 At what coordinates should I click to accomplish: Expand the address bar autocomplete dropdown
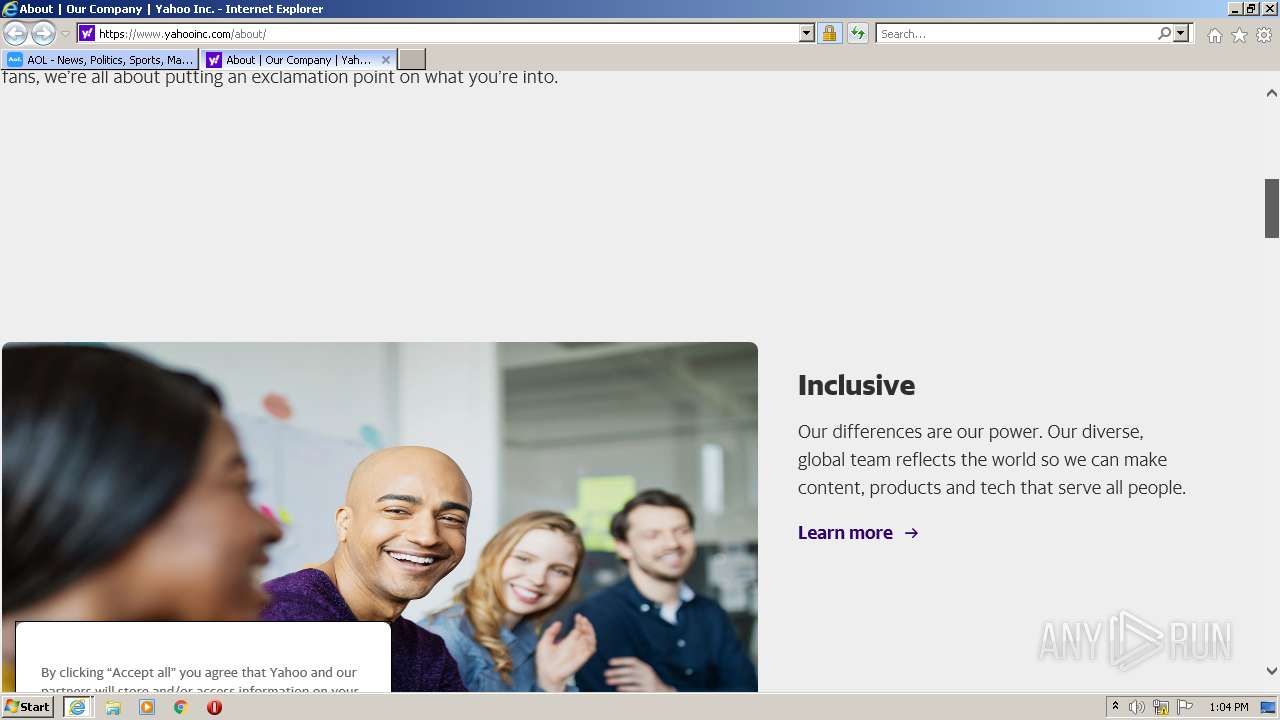(x=807, y=33)
